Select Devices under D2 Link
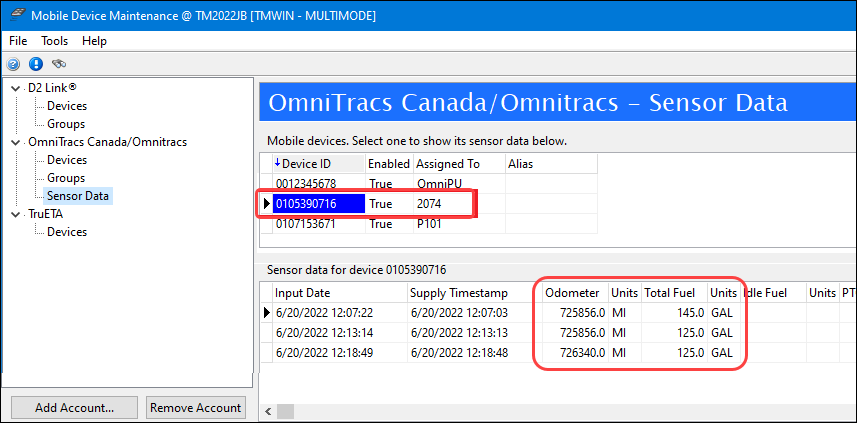The width and height of the screenshot is (857, 423). [x=67, y=106]
